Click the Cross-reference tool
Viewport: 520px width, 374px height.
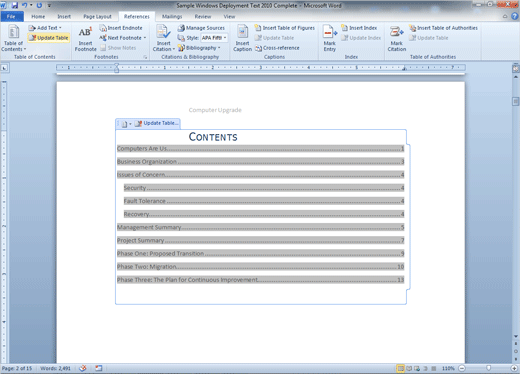click(x=277, y=48)
